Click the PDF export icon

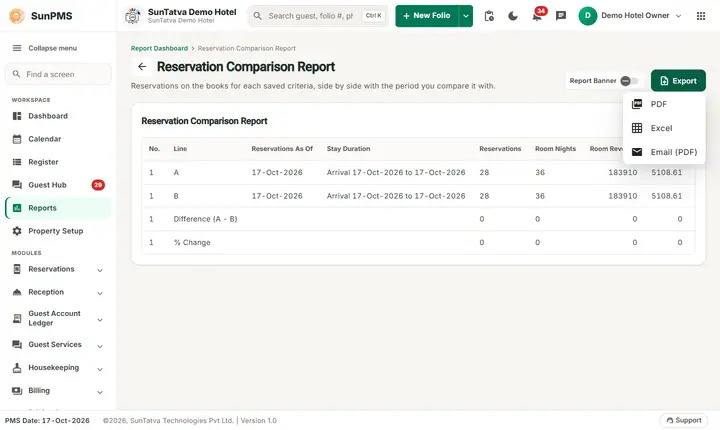637,104
